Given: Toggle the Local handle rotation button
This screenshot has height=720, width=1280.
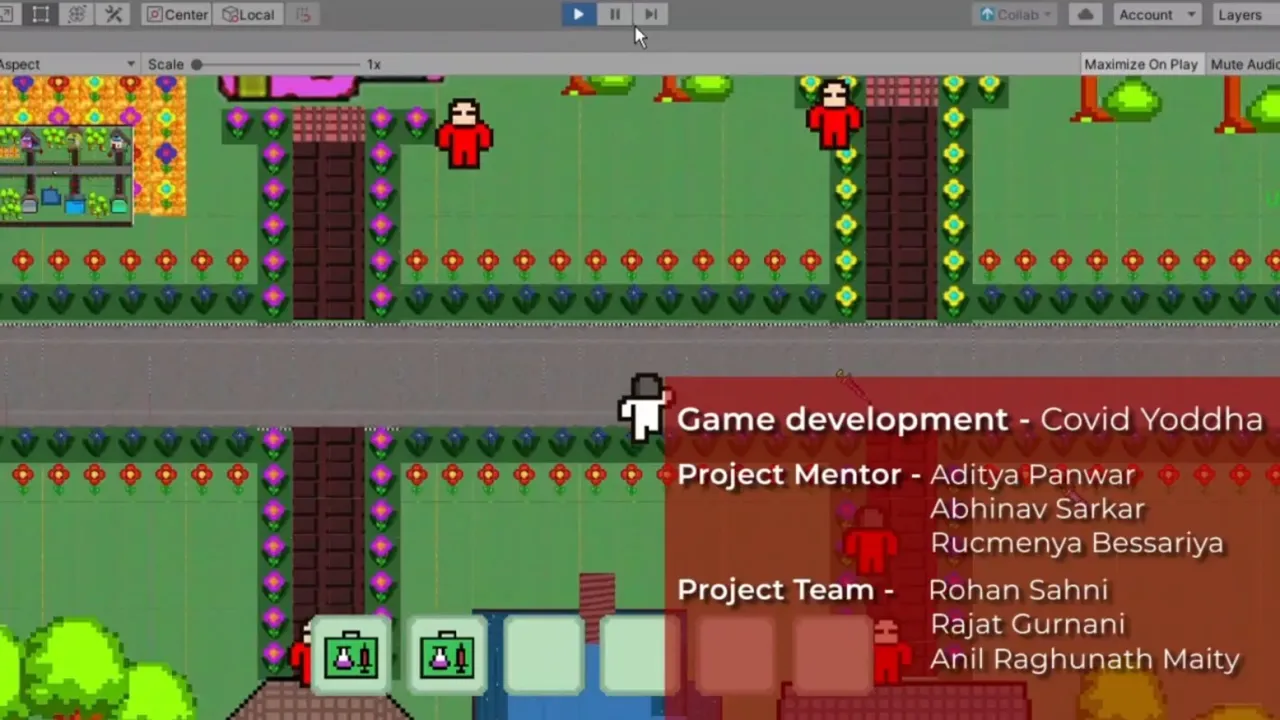Looking at the screenshot, I should [x=248, y=14].
